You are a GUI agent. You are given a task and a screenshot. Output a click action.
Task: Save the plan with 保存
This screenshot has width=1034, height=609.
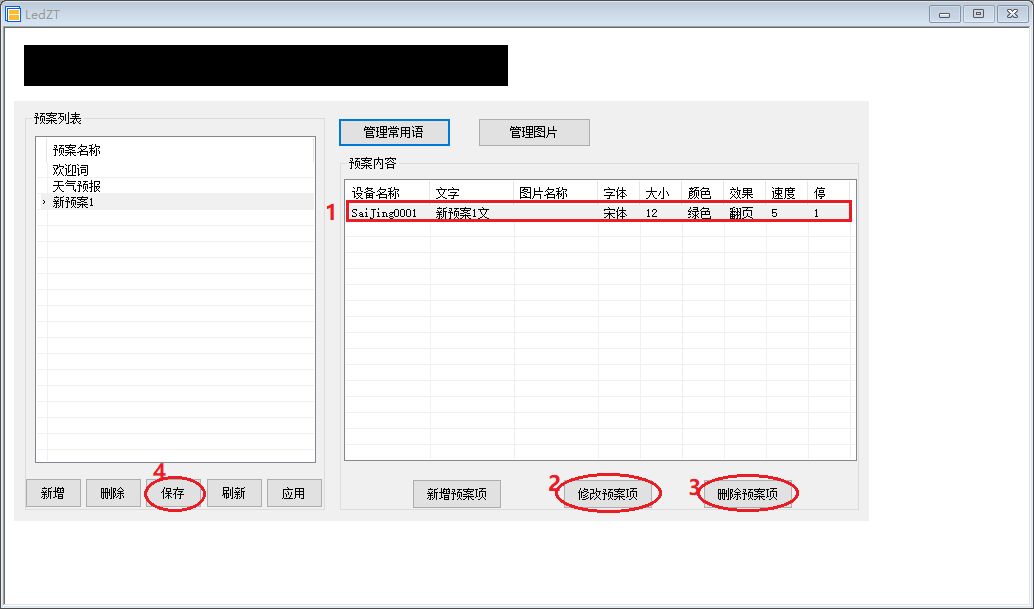coord(173,493)
